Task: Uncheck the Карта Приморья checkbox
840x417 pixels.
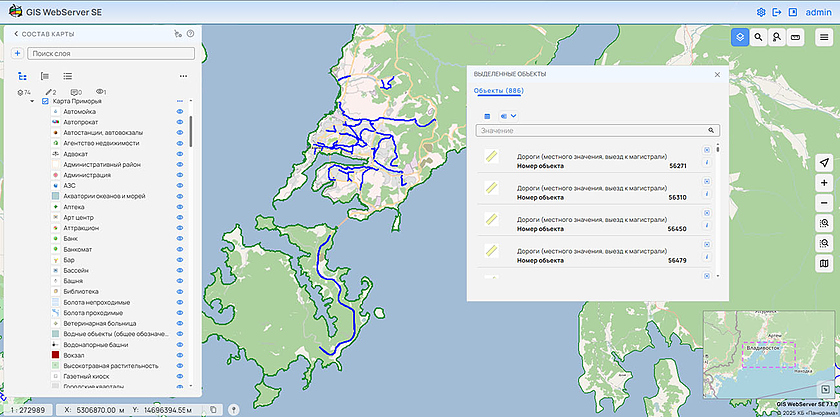Action: tap(45, 101)
